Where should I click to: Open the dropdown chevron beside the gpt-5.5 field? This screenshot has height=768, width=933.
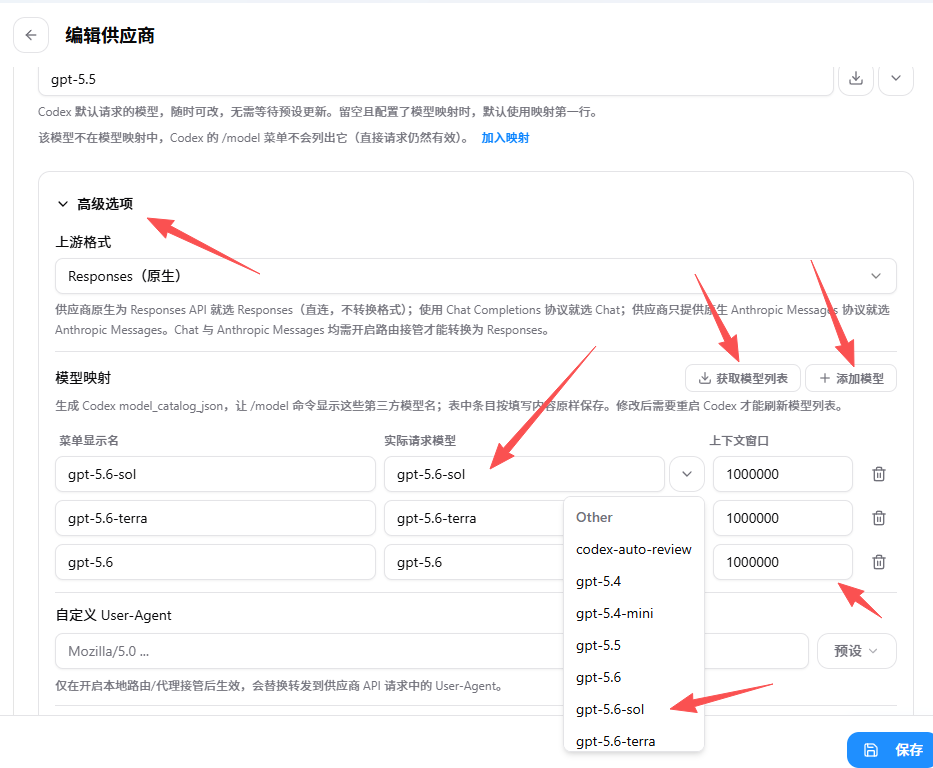click(x=896, y=79)
